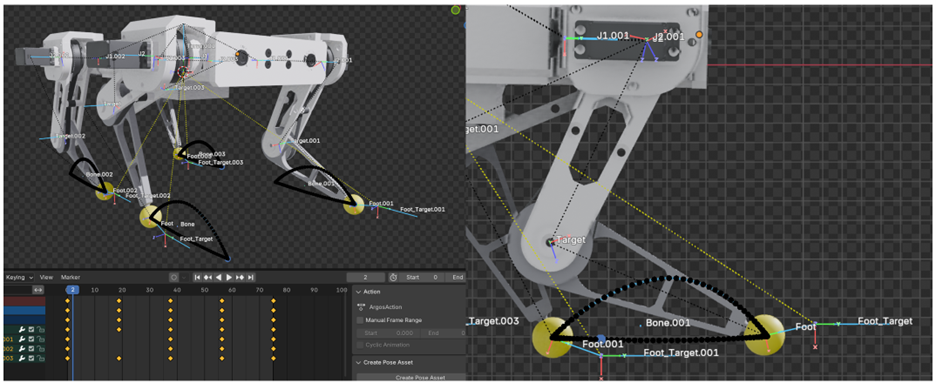Jump to the next keyframe
The image size is (936, 383).
(240, 277)
